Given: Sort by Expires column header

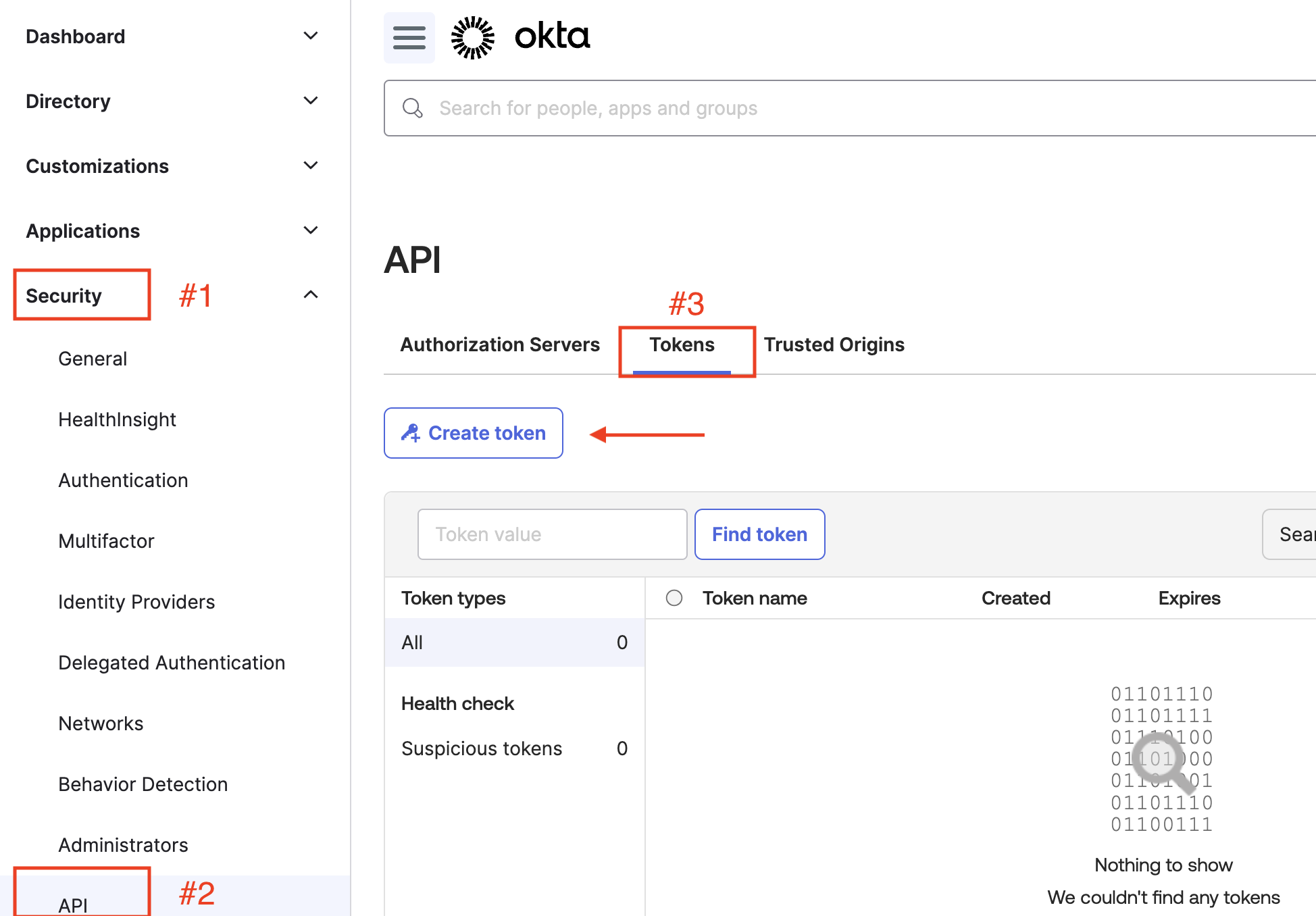Looking at the screenshot, I should coord(1190,598).
